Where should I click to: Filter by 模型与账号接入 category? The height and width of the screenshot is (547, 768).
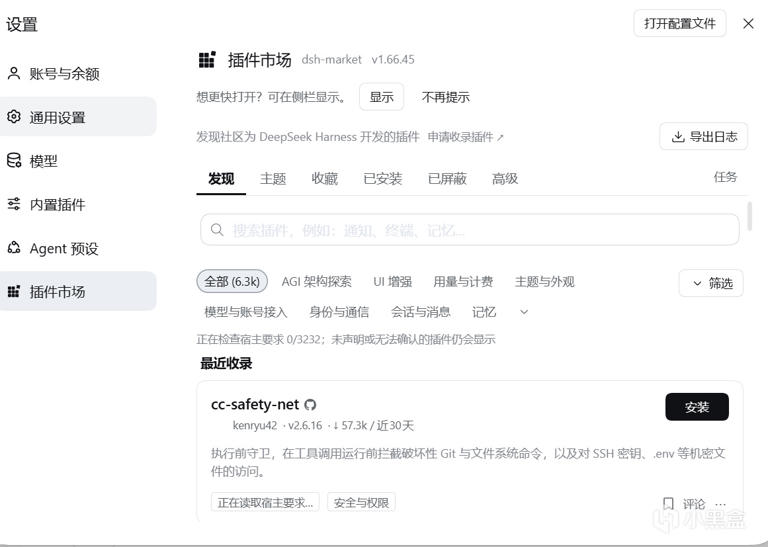click(245, 312)
